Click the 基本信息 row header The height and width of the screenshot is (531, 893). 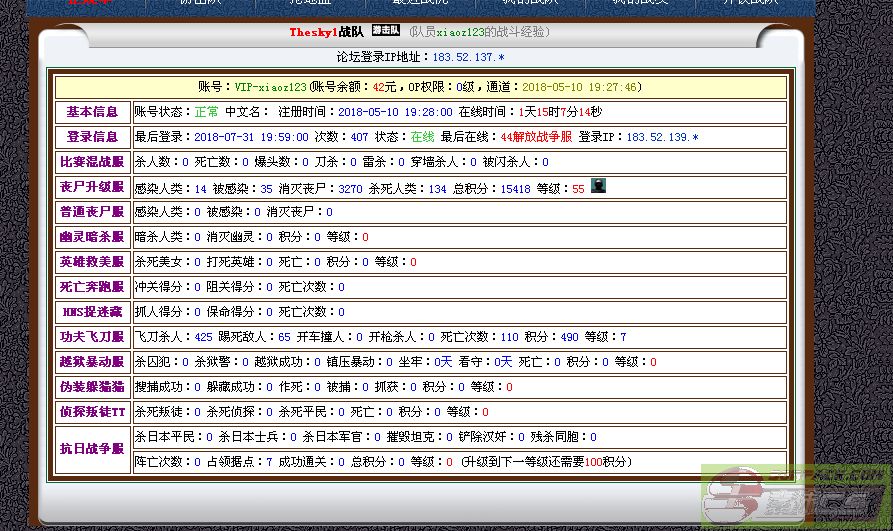click(x=92, y=112)
